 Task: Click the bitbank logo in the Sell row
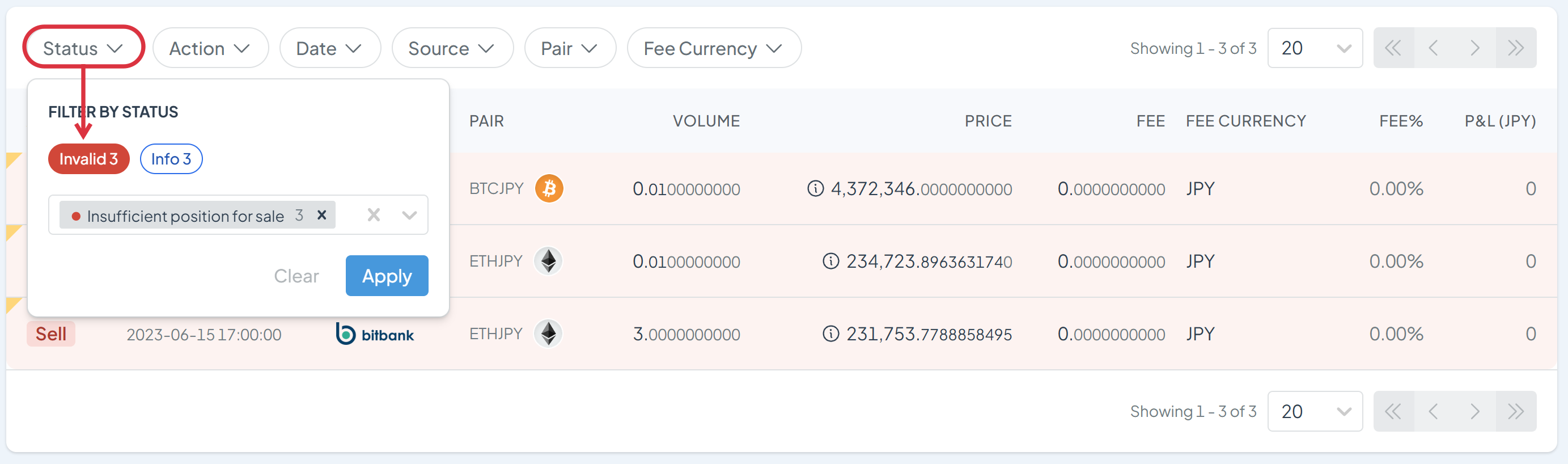(x=375, y=334)
